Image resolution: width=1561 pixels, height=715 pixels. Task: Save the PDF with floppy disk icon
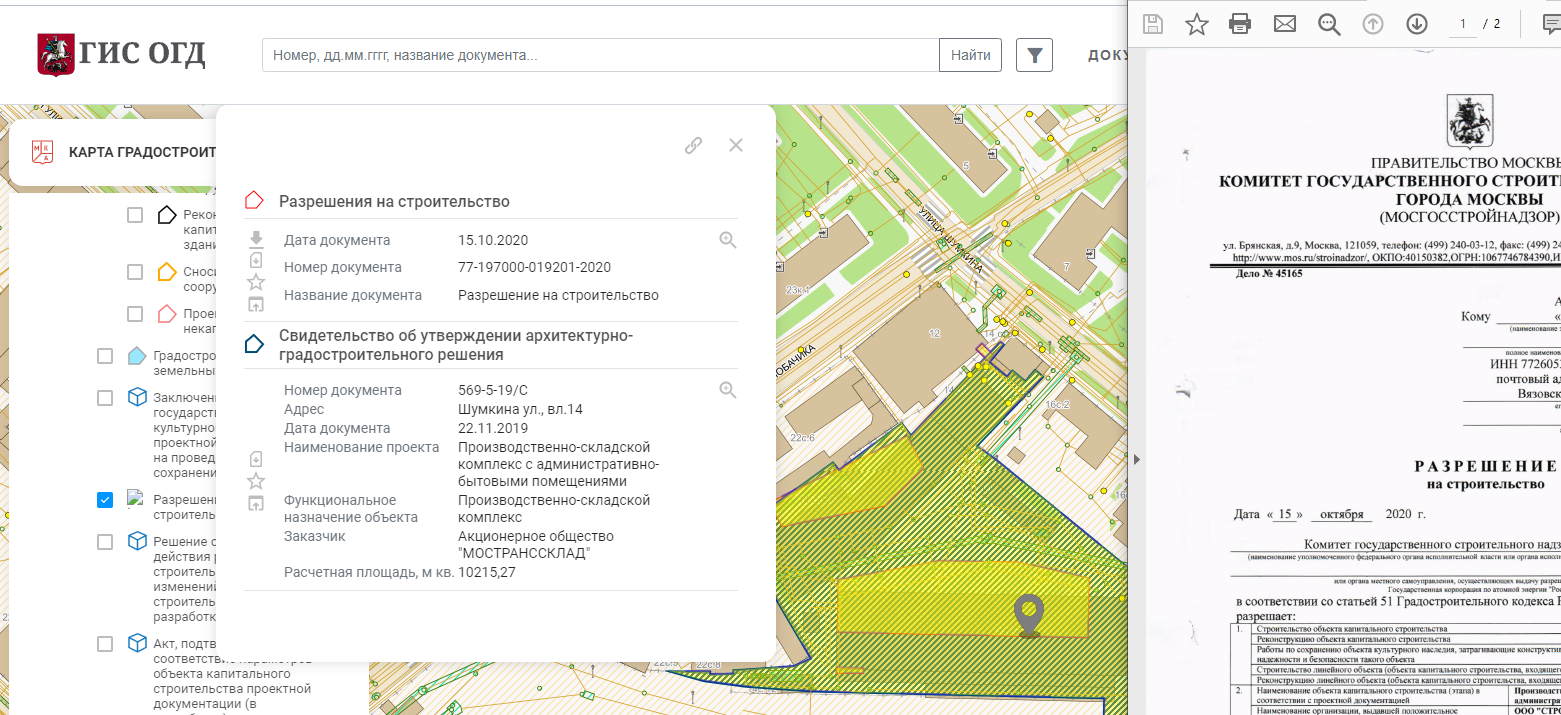point(1153,24)
